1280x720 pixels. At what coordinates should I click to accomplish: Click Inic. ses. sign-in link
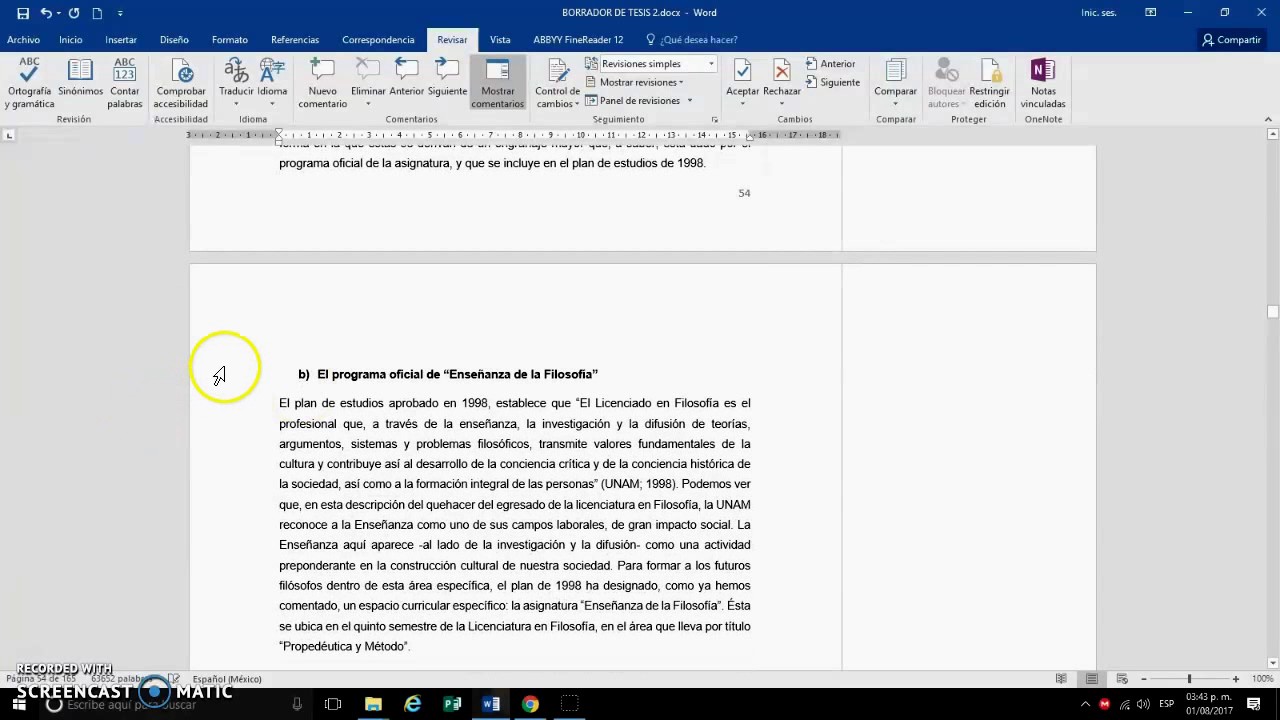click(x=1099, y=13)
